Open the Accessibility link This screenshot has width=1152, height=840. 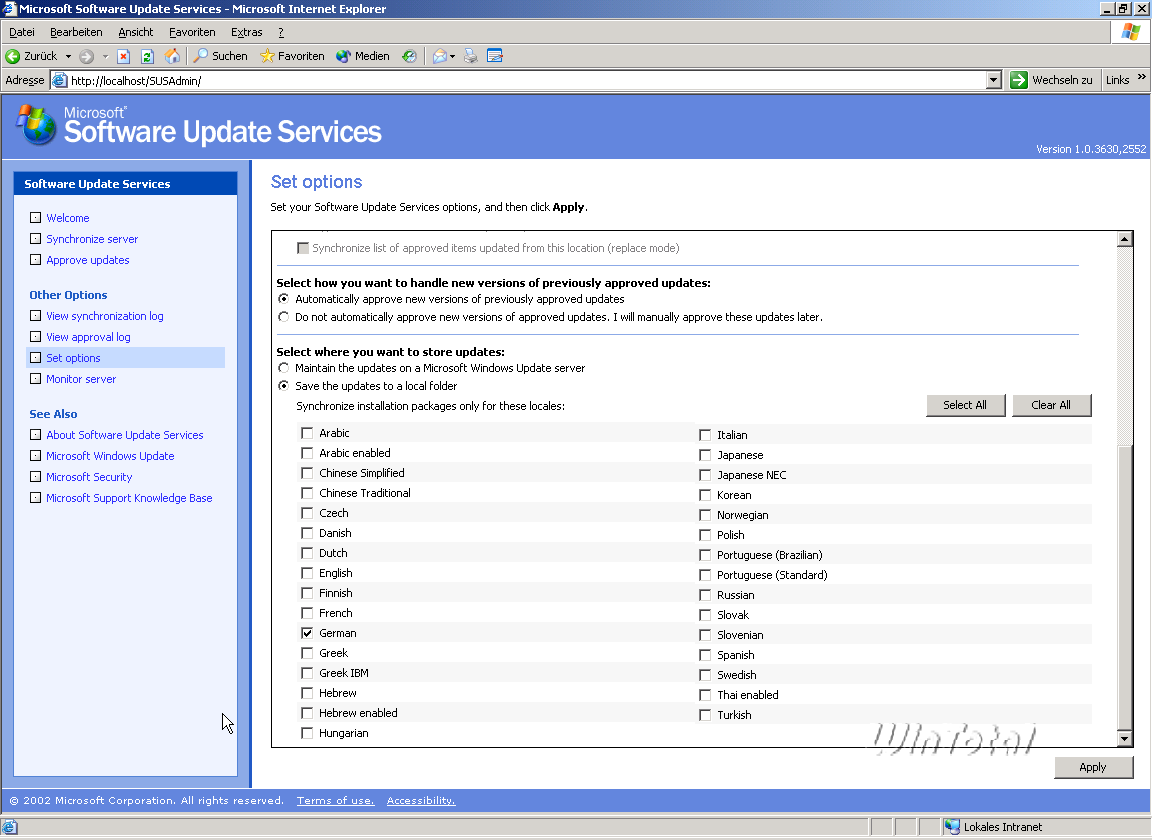tap(421, 800)
